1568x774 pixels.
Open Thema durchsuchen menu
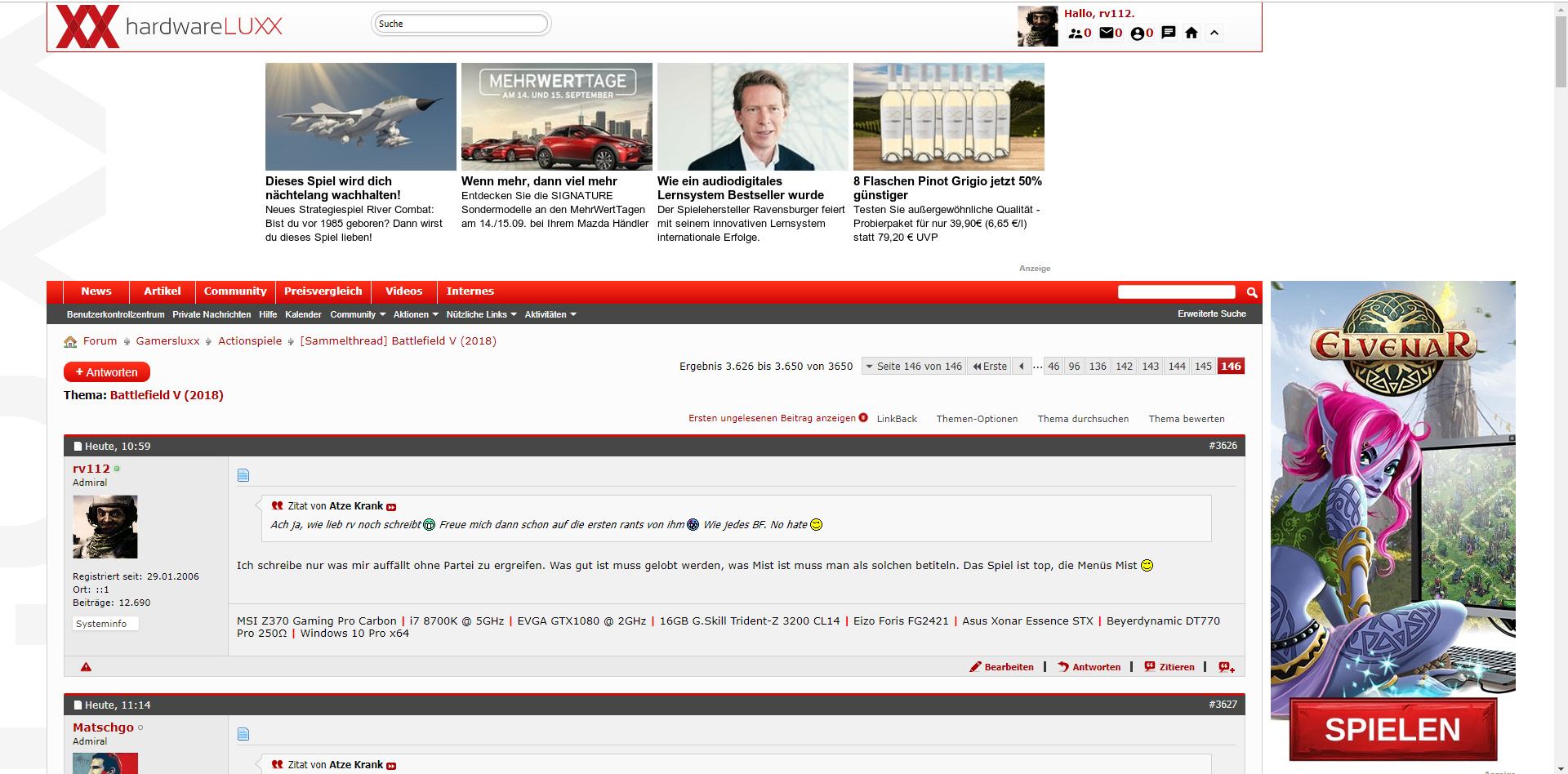1083,419
